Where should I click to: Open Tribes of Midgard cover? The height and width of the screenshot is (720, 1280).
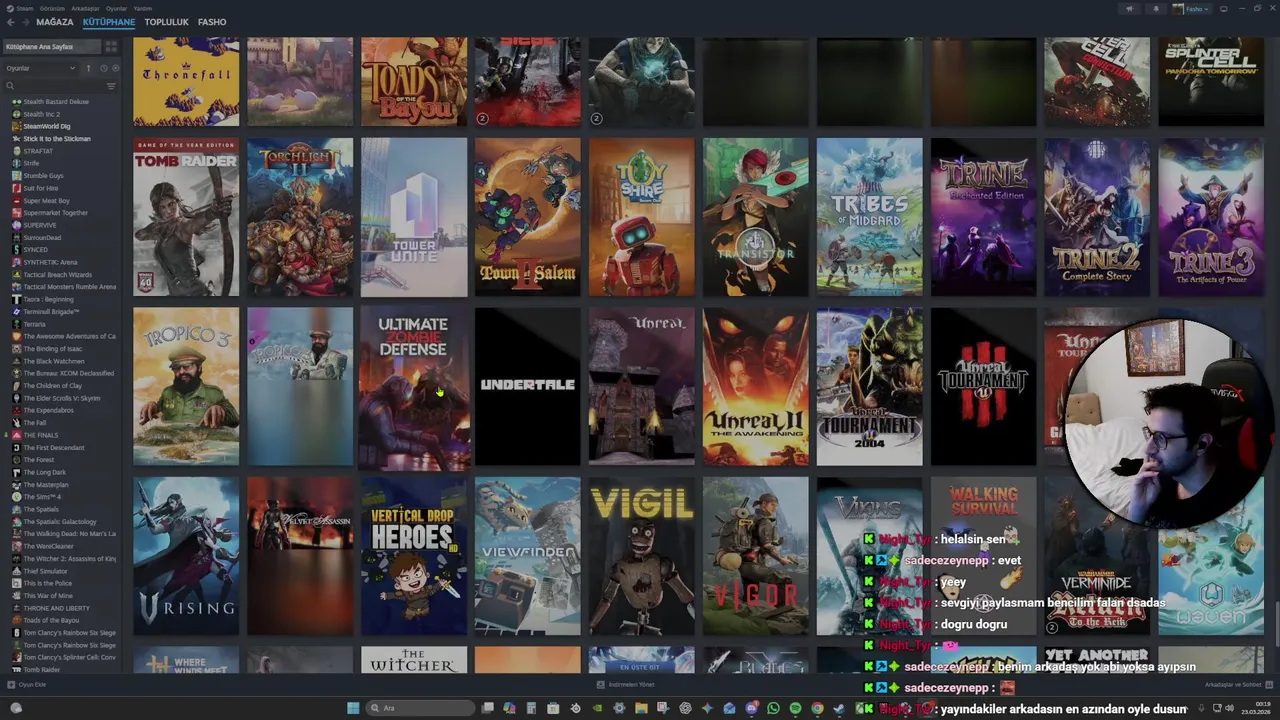pyautogui.click(x=870, y=217)
